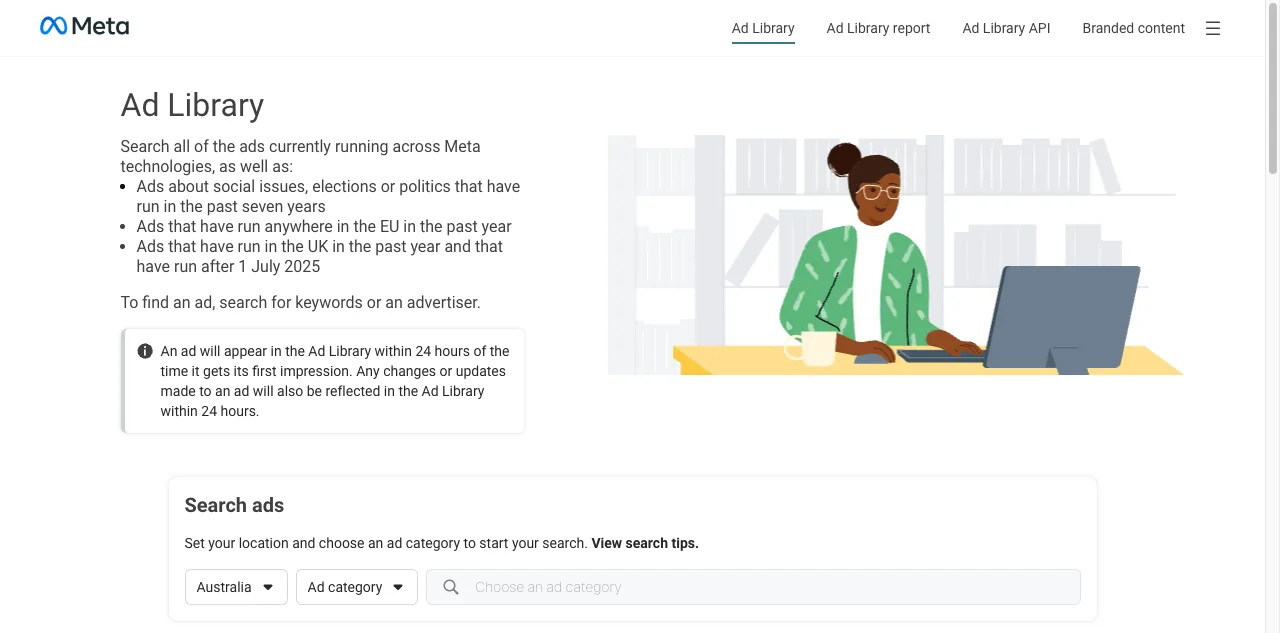The height and width of the screenshot is (633, 1280).
Task: Click the 'Search ads' heading
Action: (234, 505)
